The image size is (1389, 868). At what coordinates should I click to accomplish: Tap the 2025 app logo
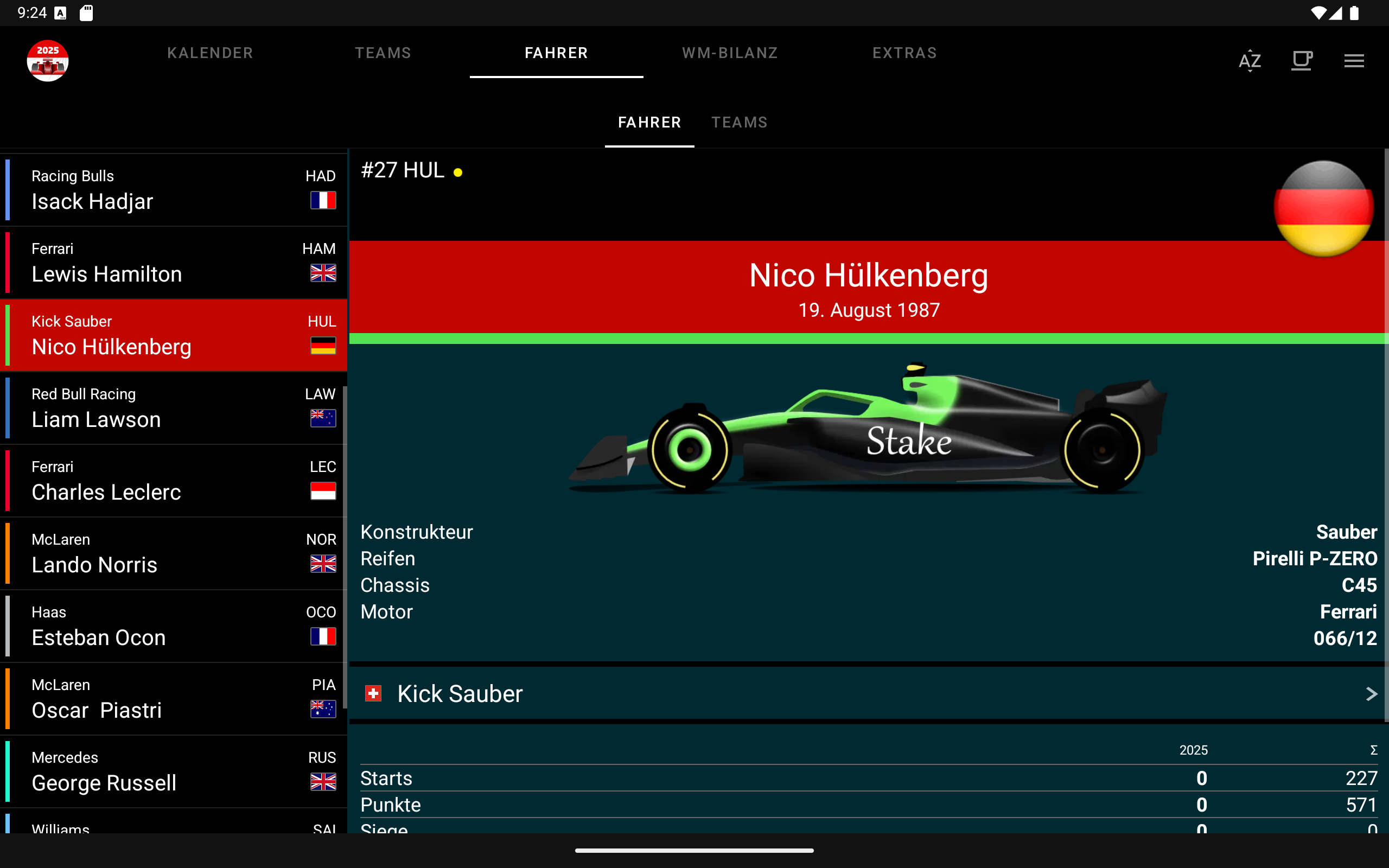point(48,60)
